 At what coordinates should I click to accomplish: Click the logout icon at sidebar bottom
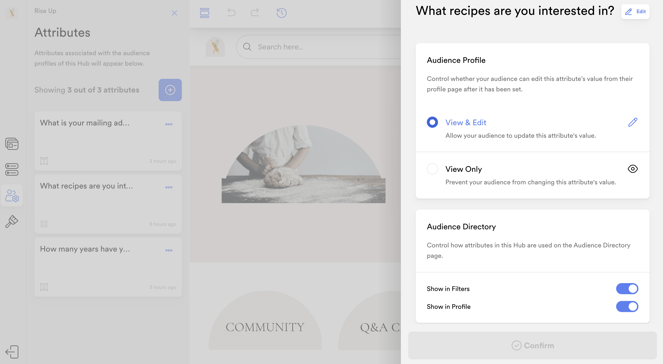click(12, 352)
